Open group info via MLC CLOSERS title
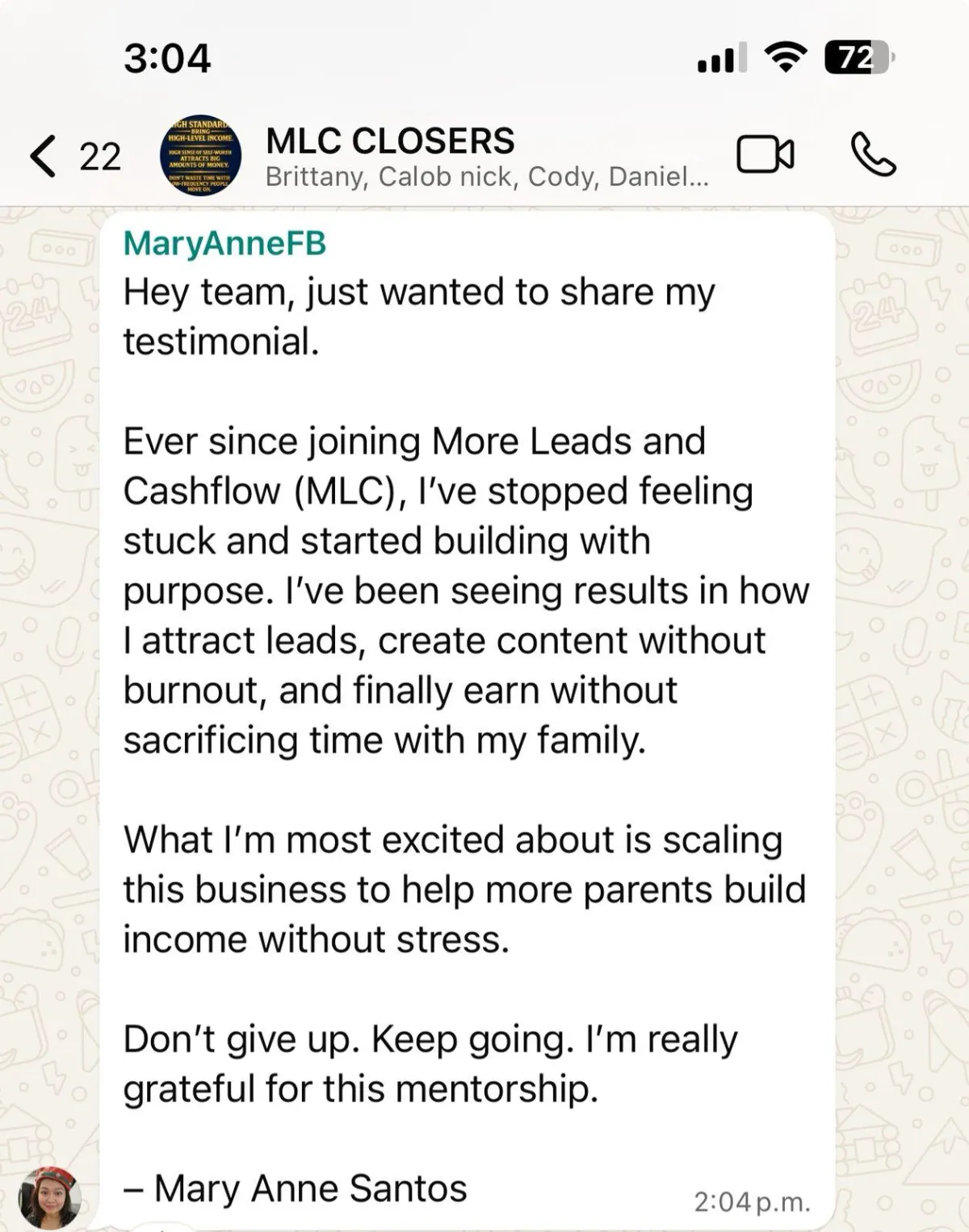This screenshot has height=1232, width=969. (x=390, y=140)
